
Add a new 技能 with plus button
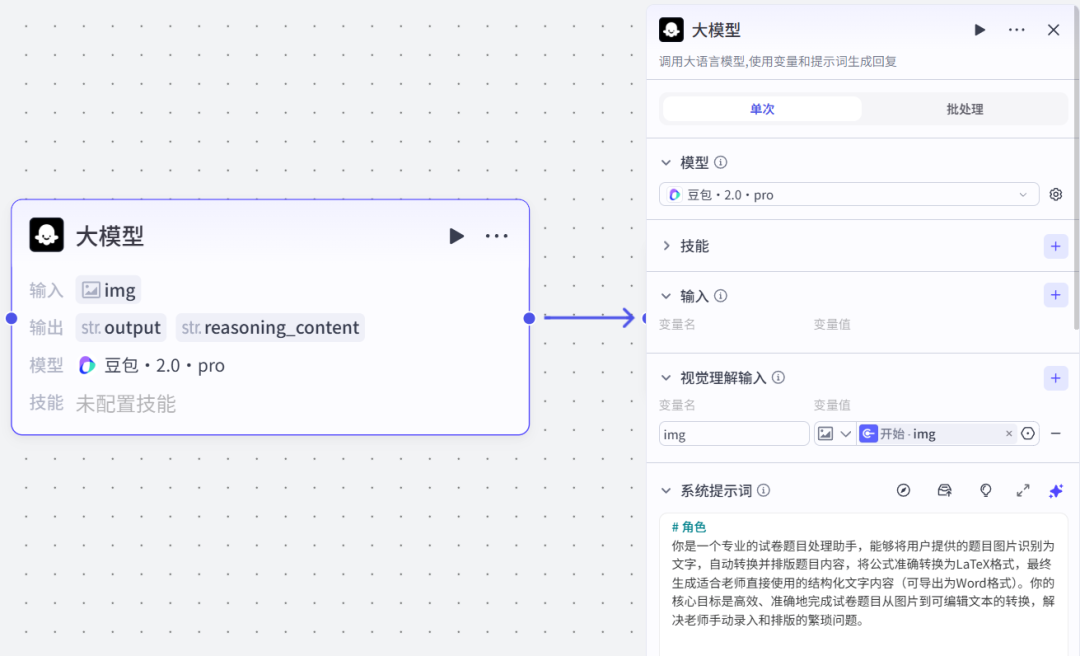click(x=1055, y=246)
